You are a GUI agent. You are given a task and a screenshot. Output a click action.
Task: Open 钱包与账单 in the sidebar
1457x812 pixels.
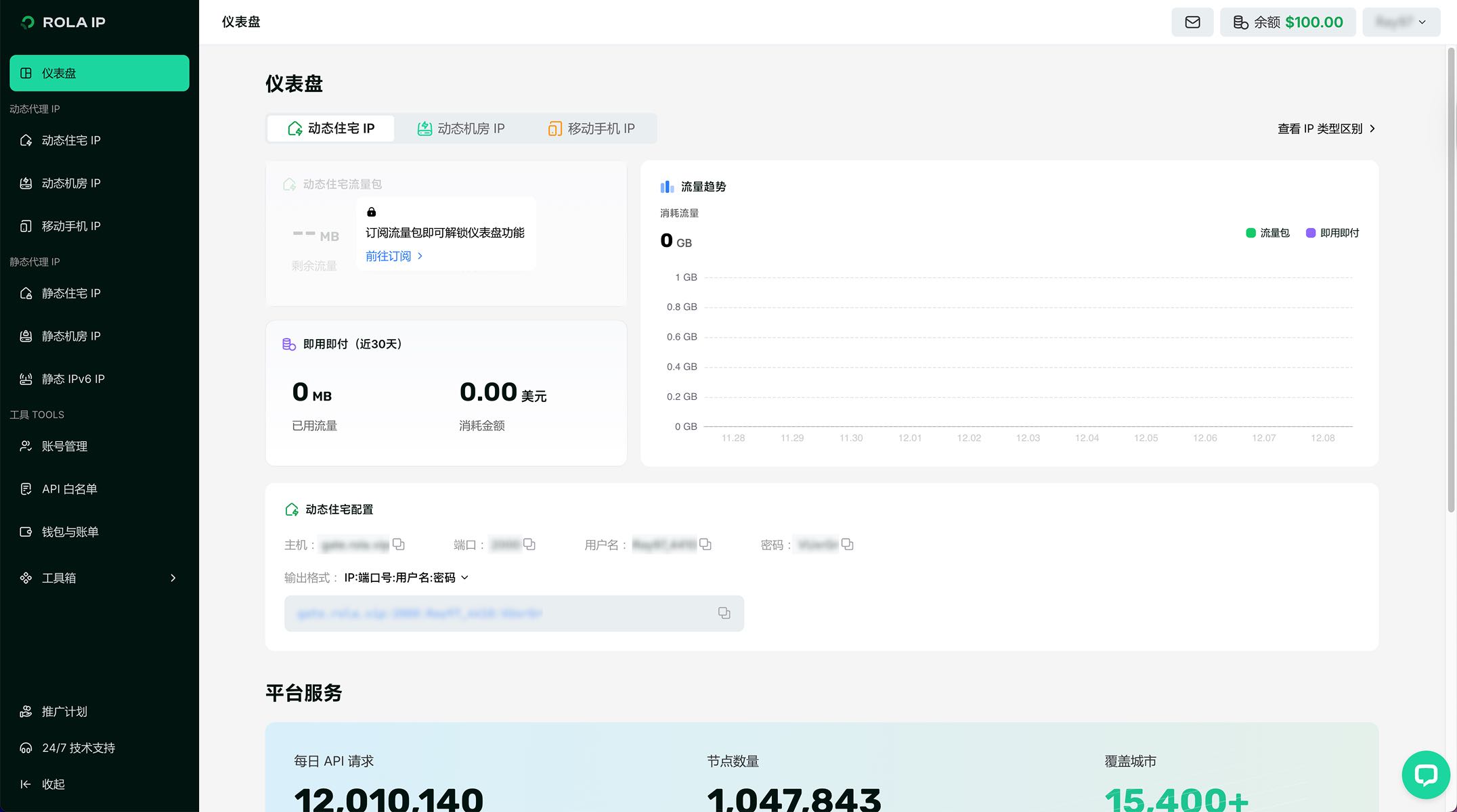[x=70, y=532]
